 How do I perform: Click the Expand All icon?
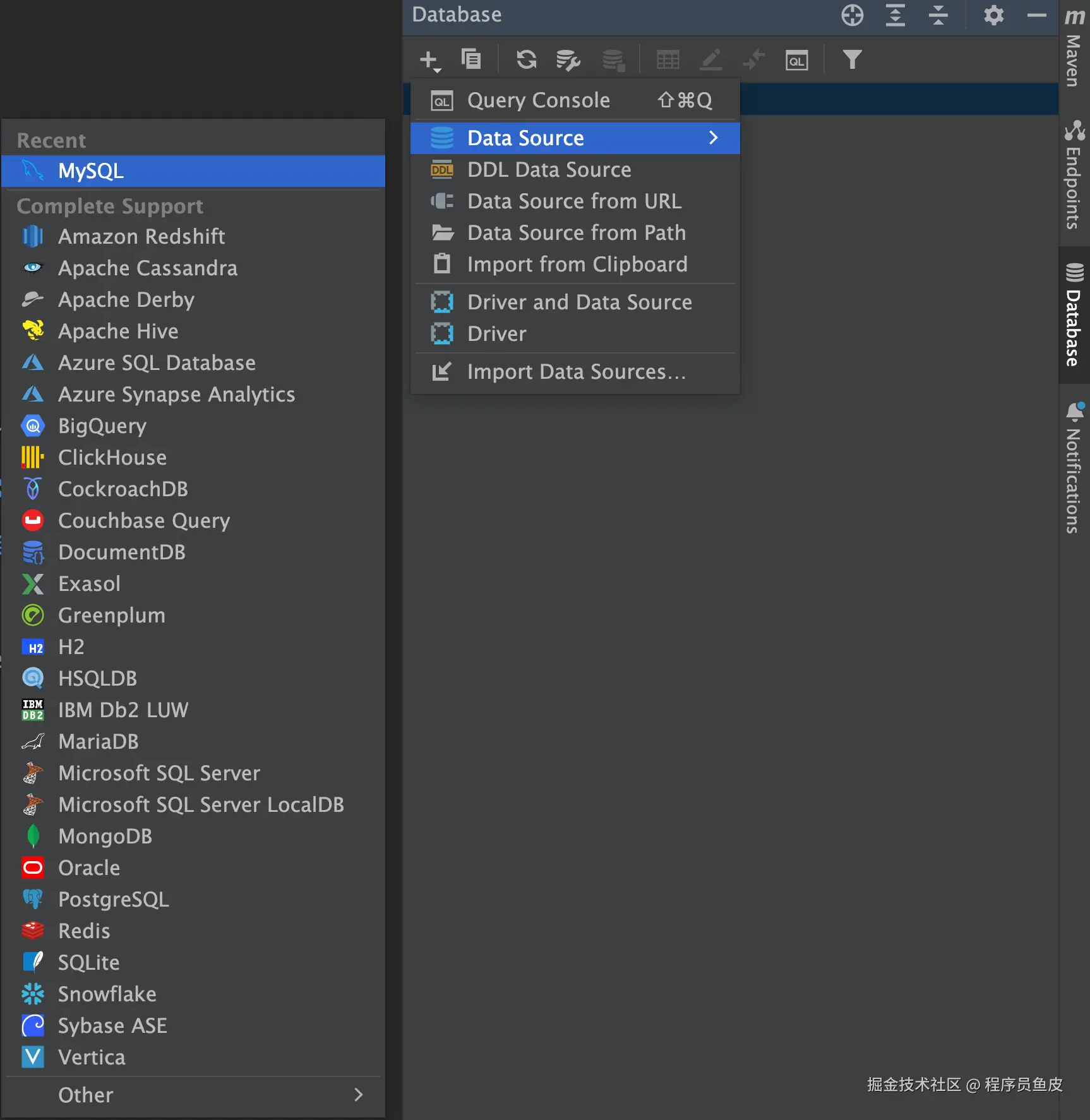point(895,15)
